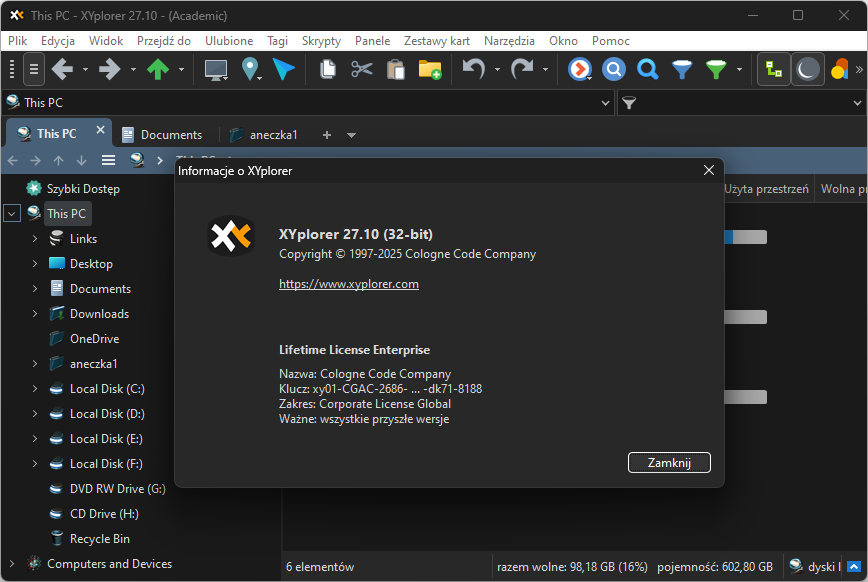
Task: Click the blue Visual Filter funnel icon
Action: (681, 69)
